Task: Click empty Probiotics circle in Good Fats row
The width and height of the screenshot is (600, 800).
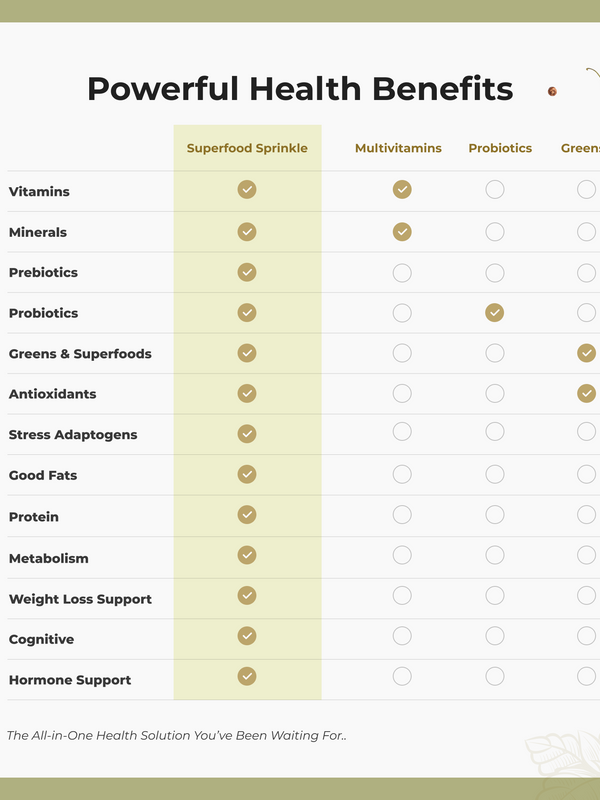Action: pos(494,474)
